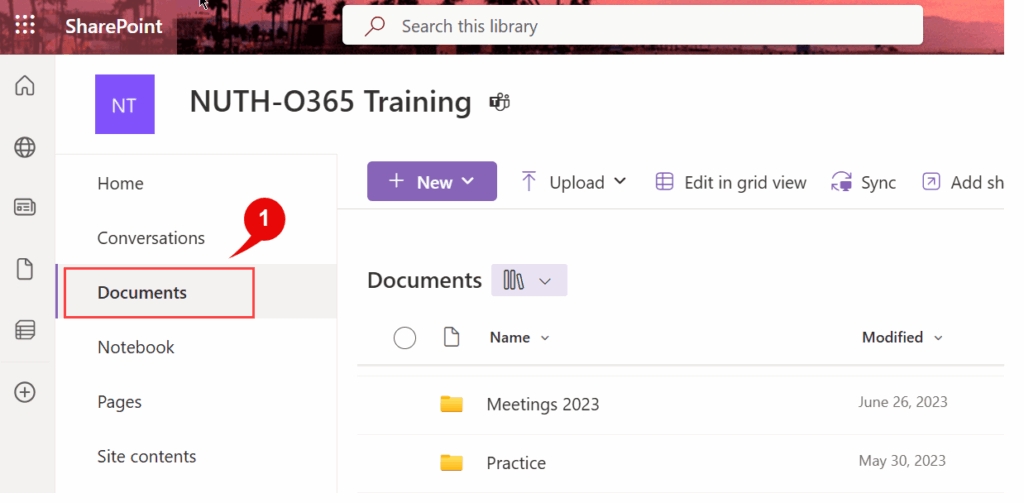This screenshot has height=503, width=1024.
Task: Click the Sync button
Action: pyautogui.click(x=864, y=182)
